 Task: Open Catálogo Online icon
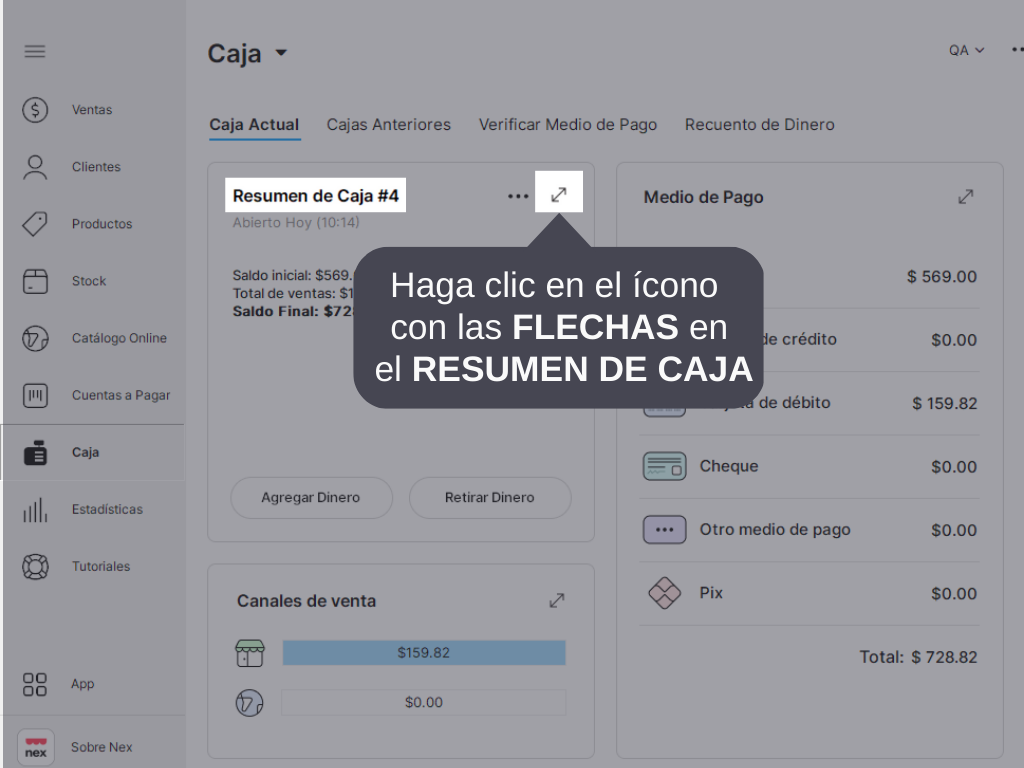tap(35, 338)
